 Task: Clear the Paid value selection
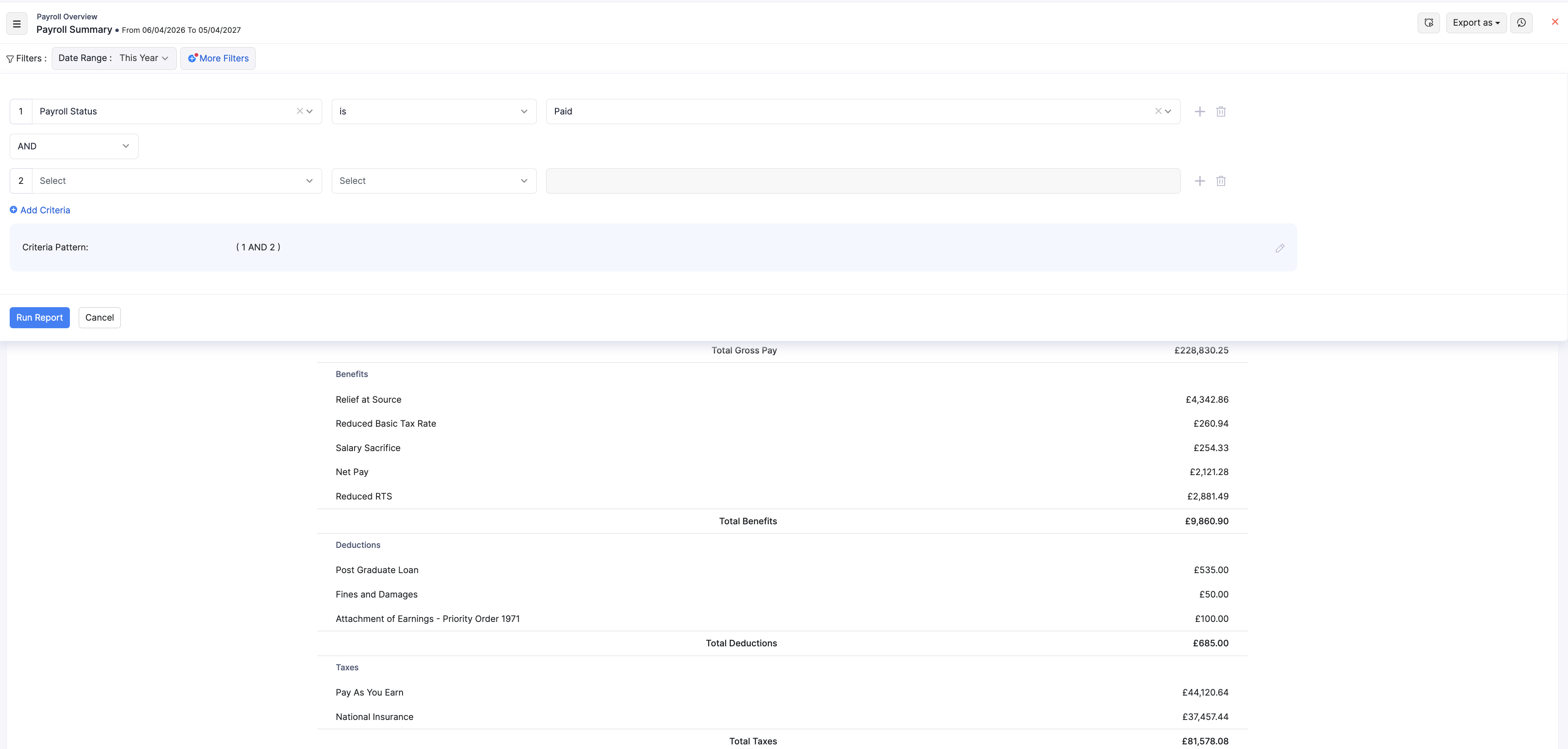pos(1158,112)
